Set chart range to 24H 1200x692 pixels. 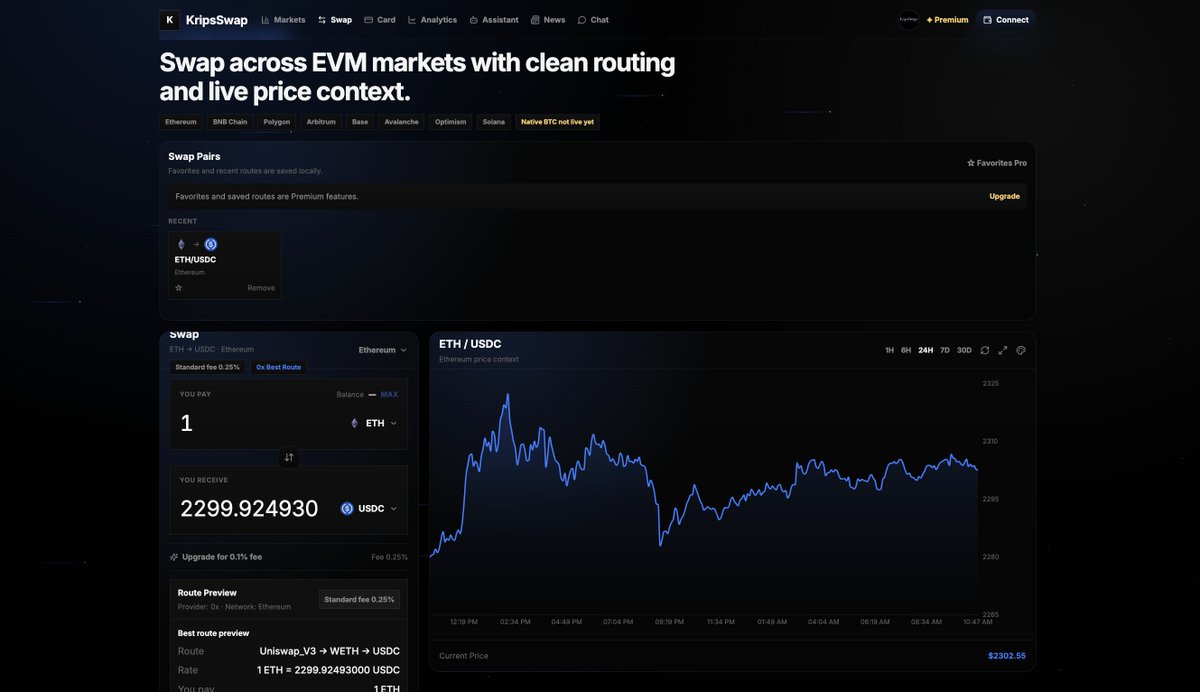click(x=926, y=350)
